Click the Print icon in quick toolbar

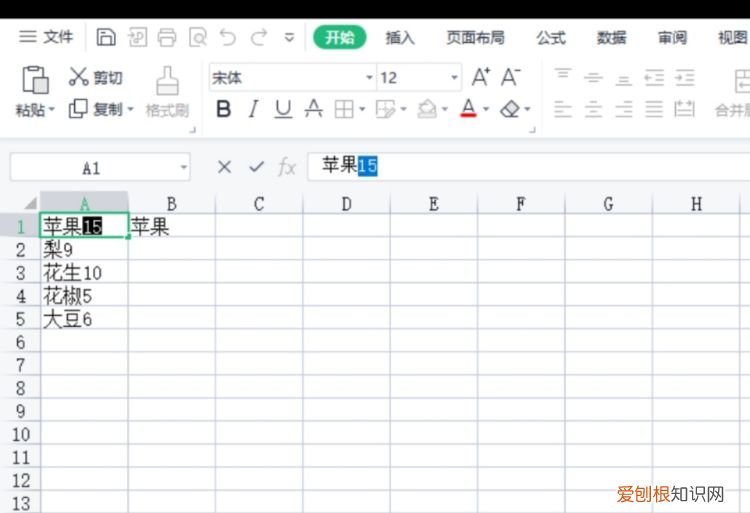tap(167, 38)
